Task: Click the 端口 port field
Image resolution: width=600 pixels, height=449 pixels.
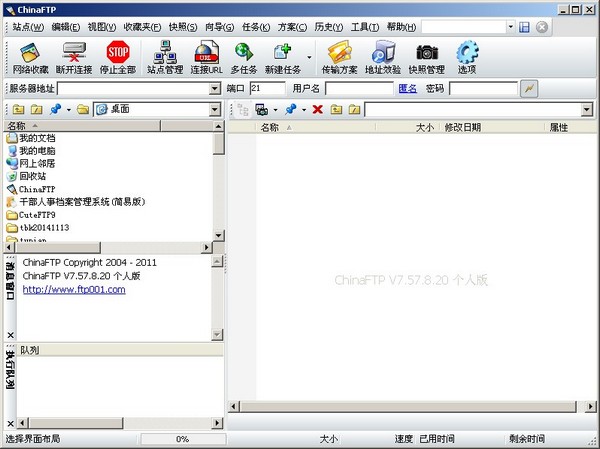Action: [x=267, y=88]
